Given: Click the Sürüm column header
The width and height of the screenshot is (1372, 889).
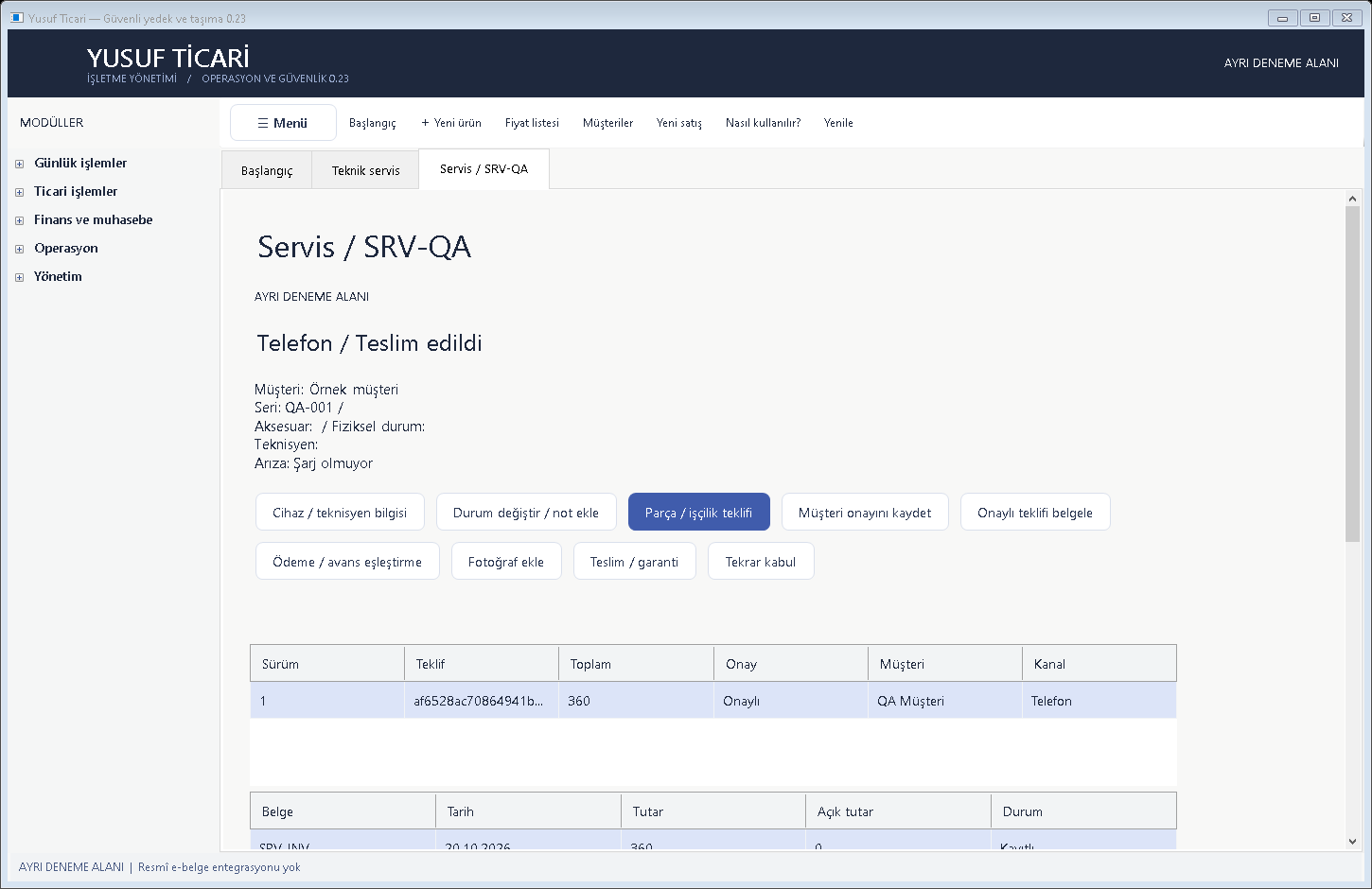Looking at the screenshot, I should (327, 664).
